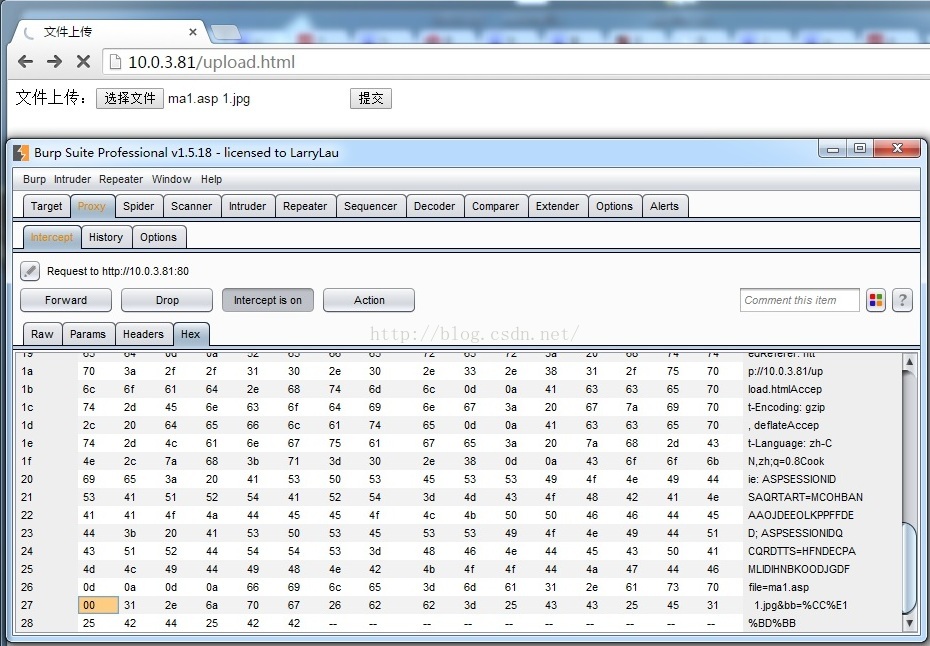Drop the intercepted request
The image size is (930, 646).
167,300
